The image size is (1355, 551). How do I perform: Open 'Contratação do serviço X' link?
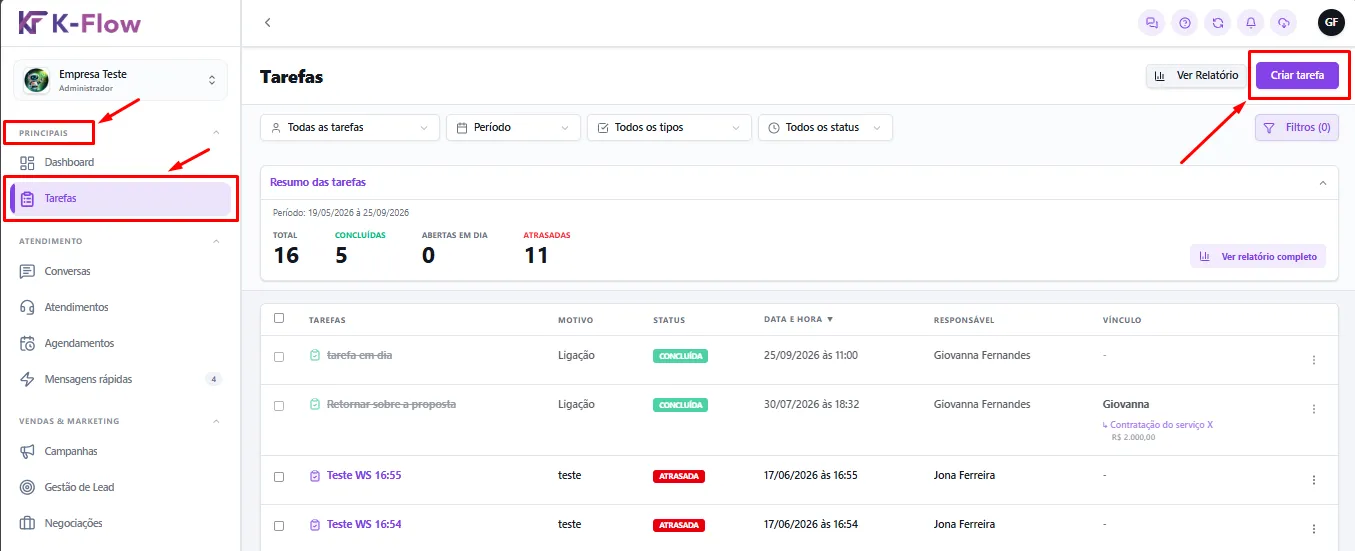coord(1161,425)
